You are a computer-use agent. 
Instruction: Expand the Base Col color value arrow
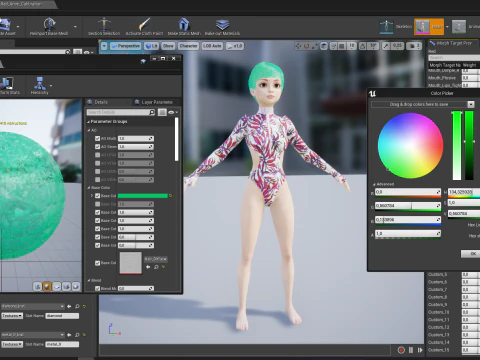pos(92,196)
